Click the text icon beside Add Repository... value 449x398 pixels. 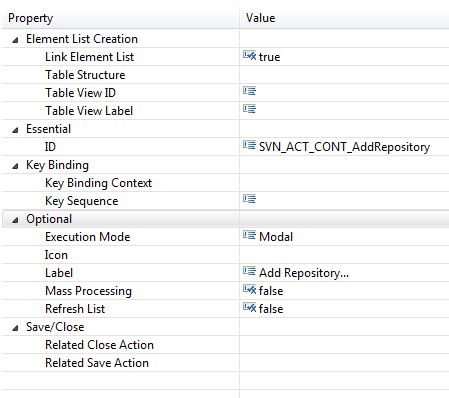(249, 271)
